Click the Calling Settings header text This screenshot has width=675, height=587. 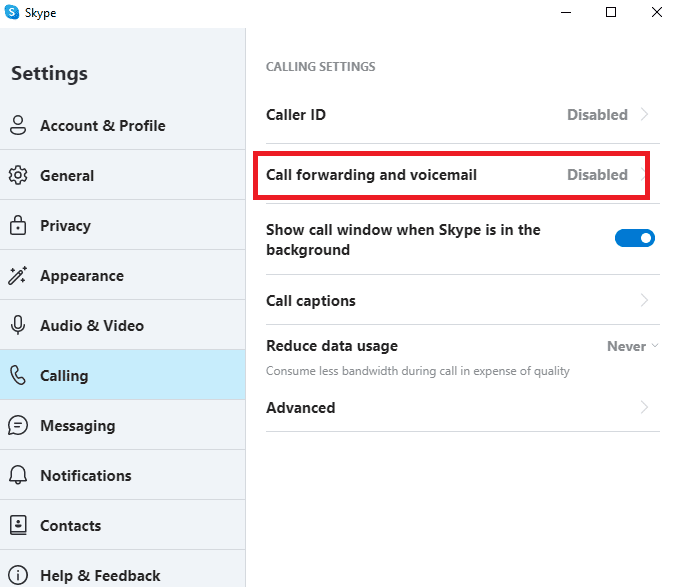point(321,67)
